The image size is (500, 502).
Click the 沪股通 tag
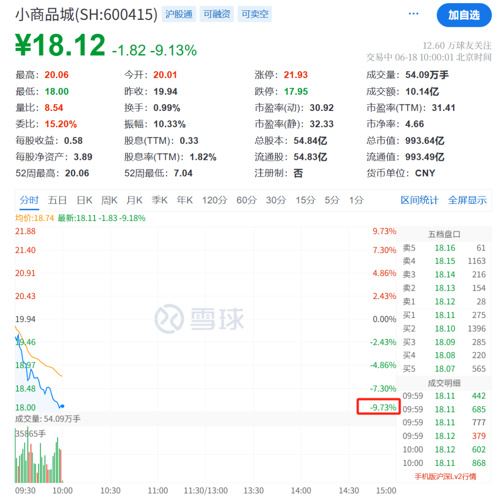[179, 14]
